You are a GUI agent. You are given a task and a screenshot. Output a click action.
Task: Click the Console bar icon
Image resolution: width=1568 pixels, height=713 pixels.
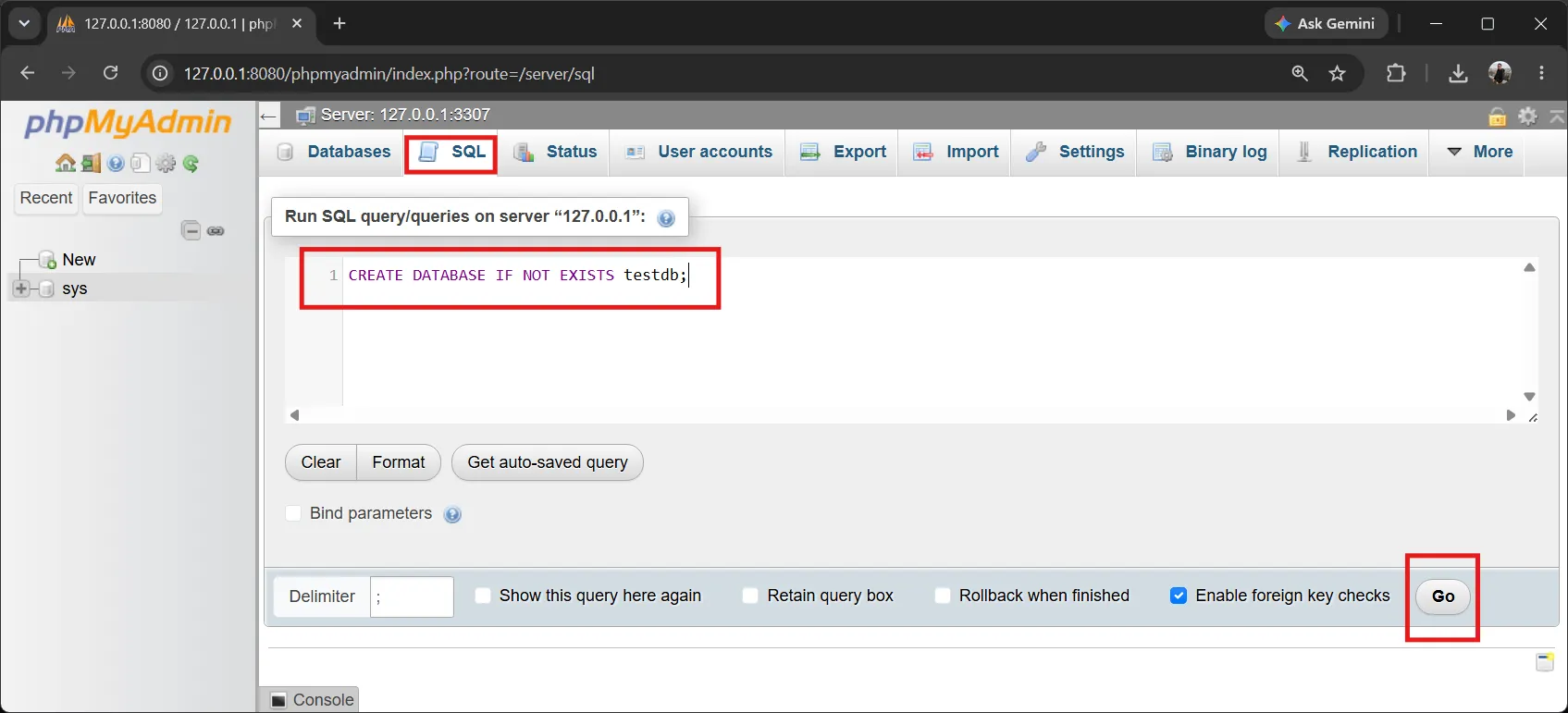(278, 700)
